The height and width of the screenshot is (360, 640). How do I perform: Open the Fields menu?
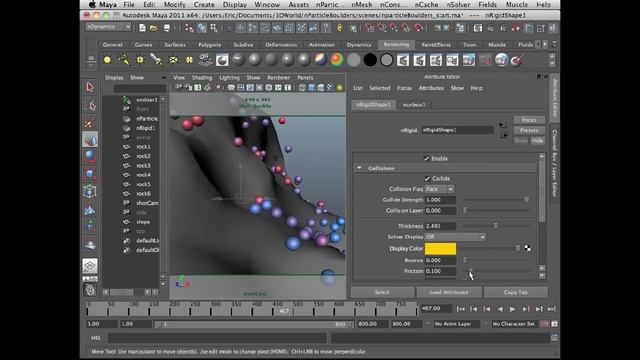point(487,4)
